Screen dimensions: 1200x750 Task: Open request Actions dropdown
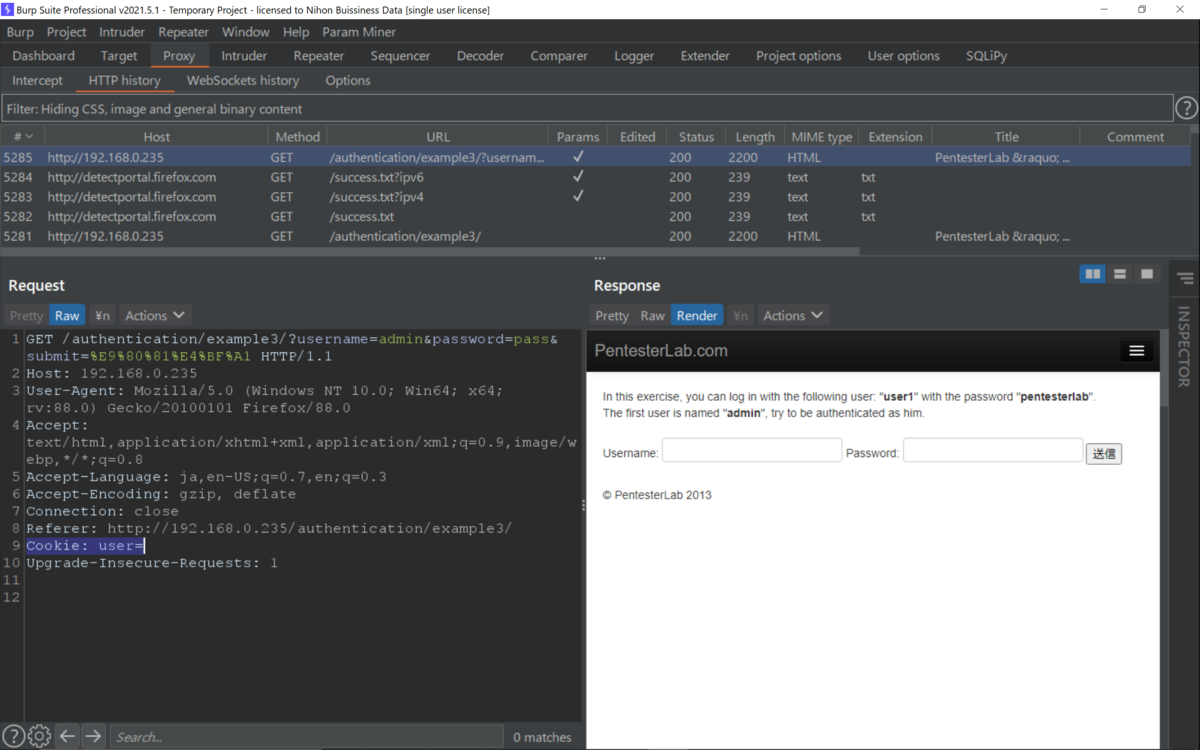click(x=155, y=315)
